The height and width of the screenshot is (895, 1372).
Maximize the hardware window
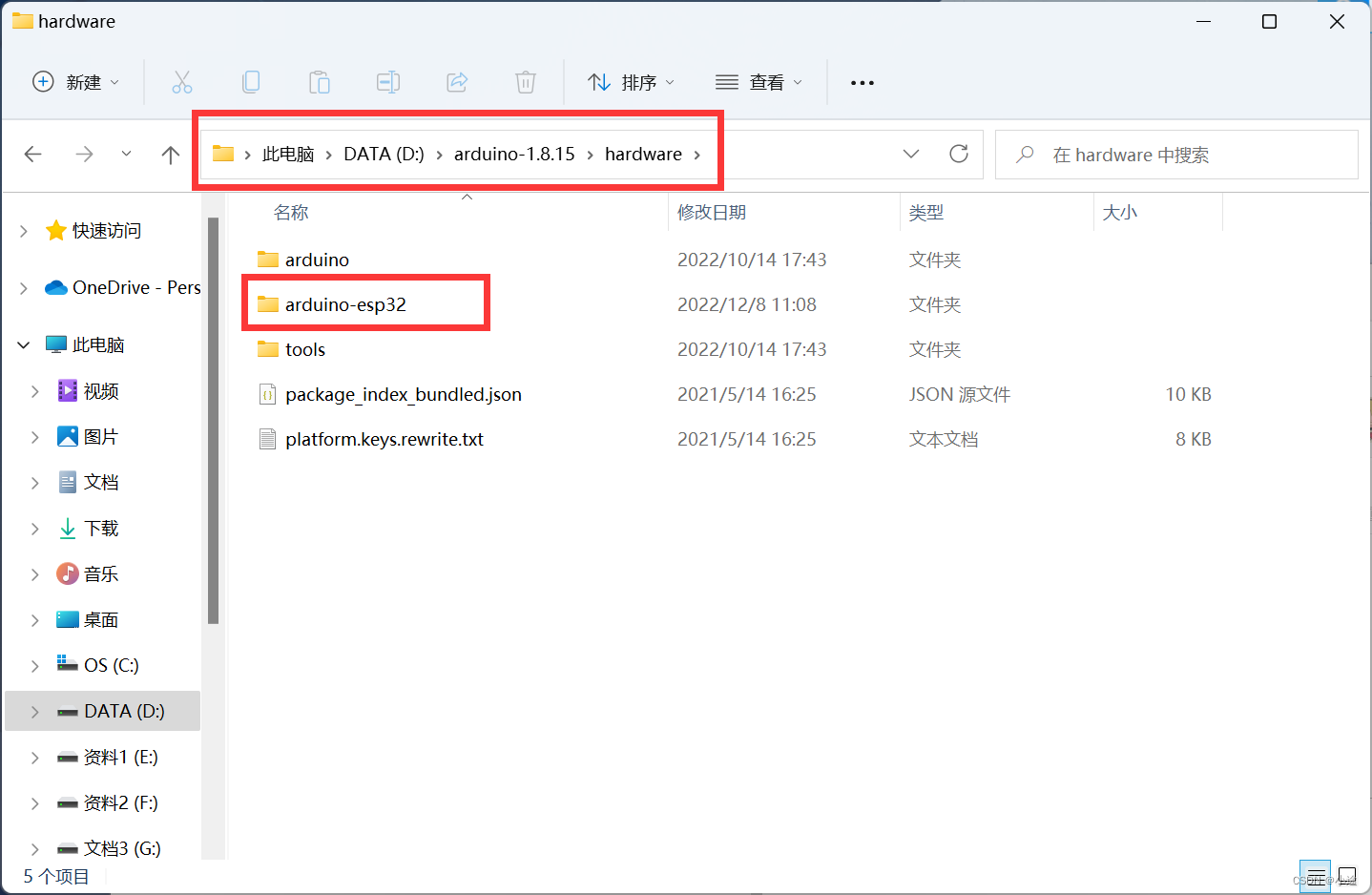(1269, 21)
